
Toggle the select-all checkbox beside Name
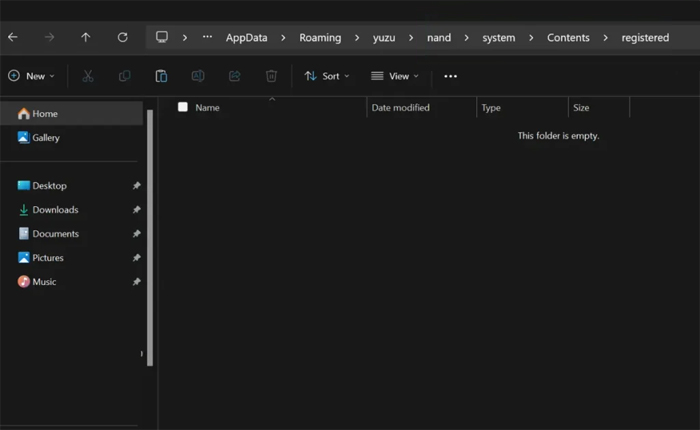[x=183, y=107]
